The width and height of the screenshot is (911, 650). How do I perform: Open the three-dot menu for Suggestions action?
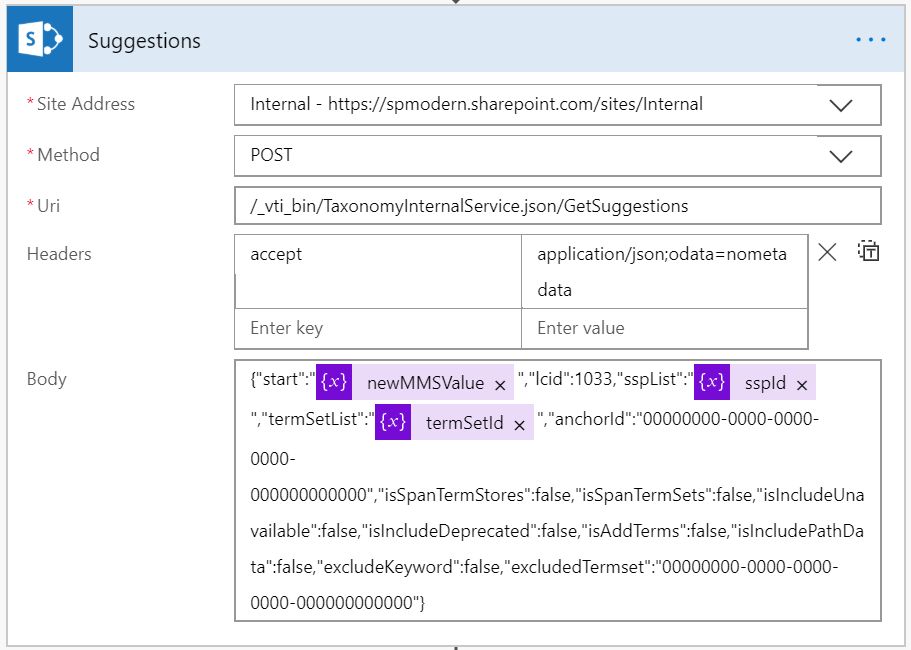870,39
